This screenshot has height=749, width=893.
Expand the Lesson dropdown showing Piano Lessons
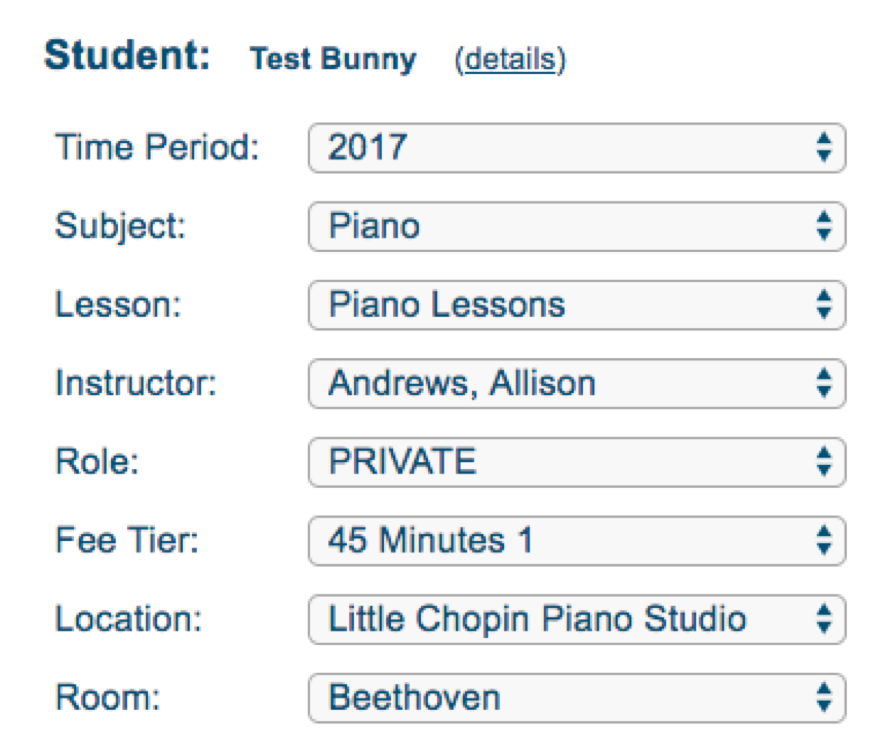pyautogui.click(x=576, y=305)
